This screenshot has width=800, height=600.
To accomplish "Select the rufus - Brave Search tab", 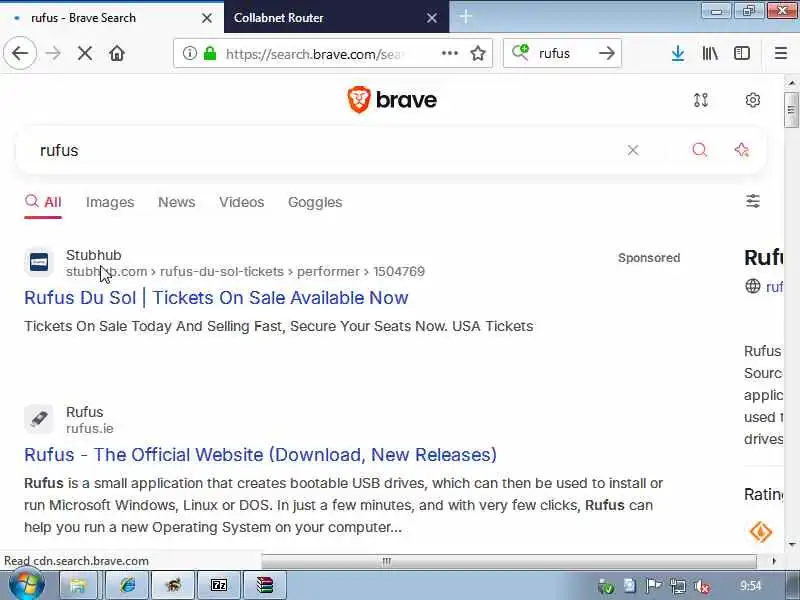I will tap(112, 18).
